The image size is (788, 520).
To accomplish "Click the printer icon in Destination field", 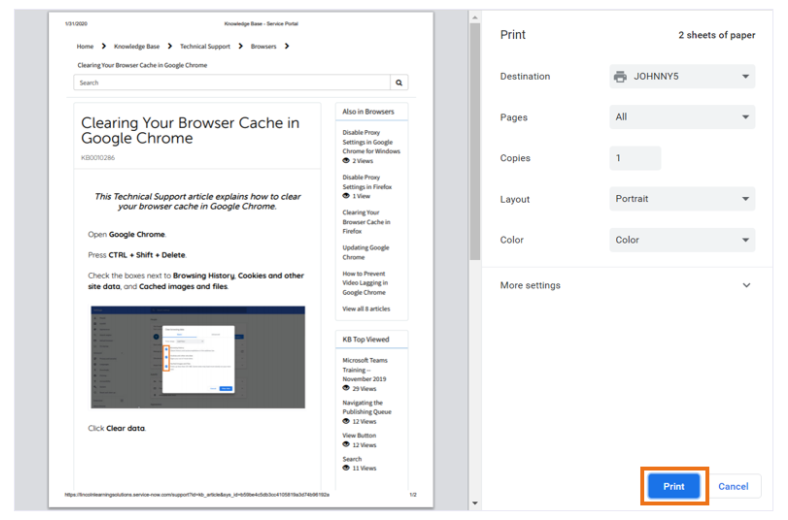I will (x=620, y=76).
